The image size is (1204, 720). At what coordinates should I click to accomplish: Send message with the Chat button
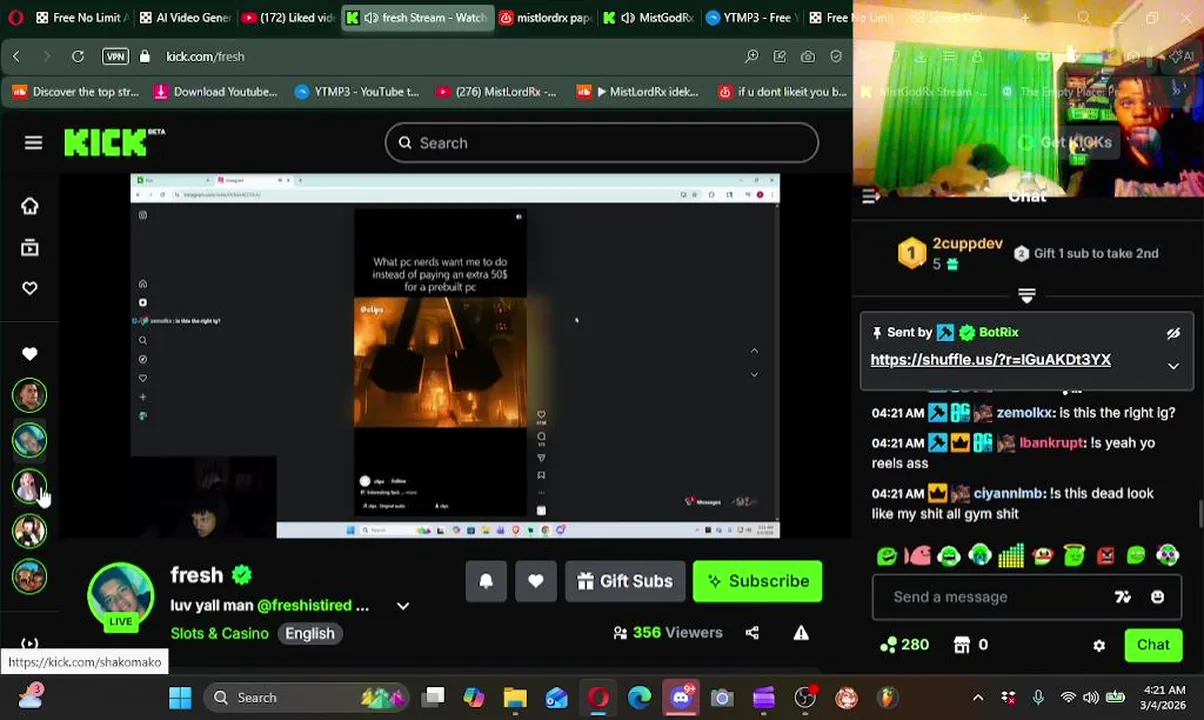click(1153, 645)
